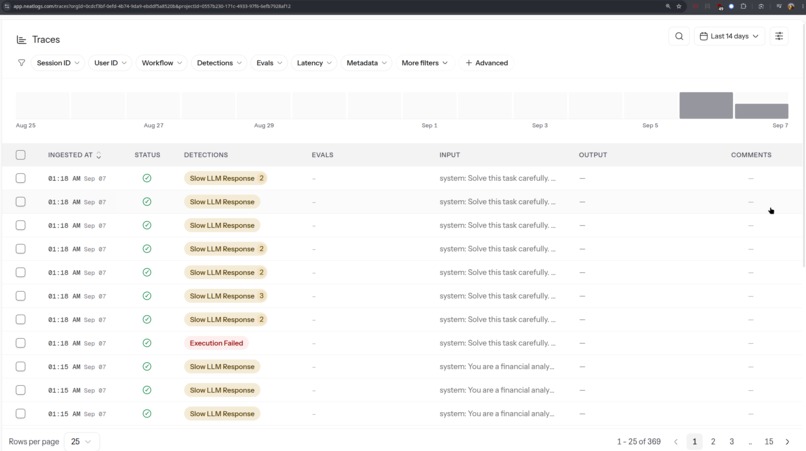Click the DETECTIONS column header

(x=206, y=155)
